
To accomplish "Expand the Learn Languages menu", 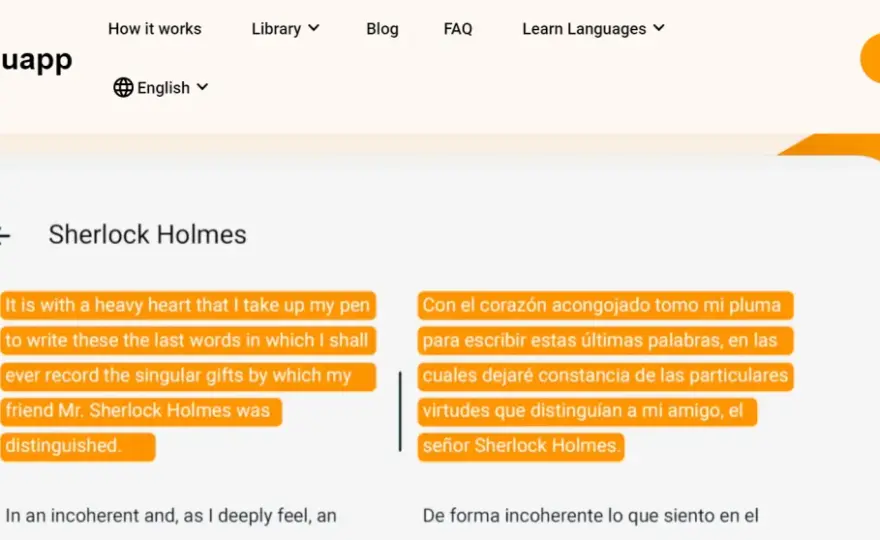I will coord(593,29).
